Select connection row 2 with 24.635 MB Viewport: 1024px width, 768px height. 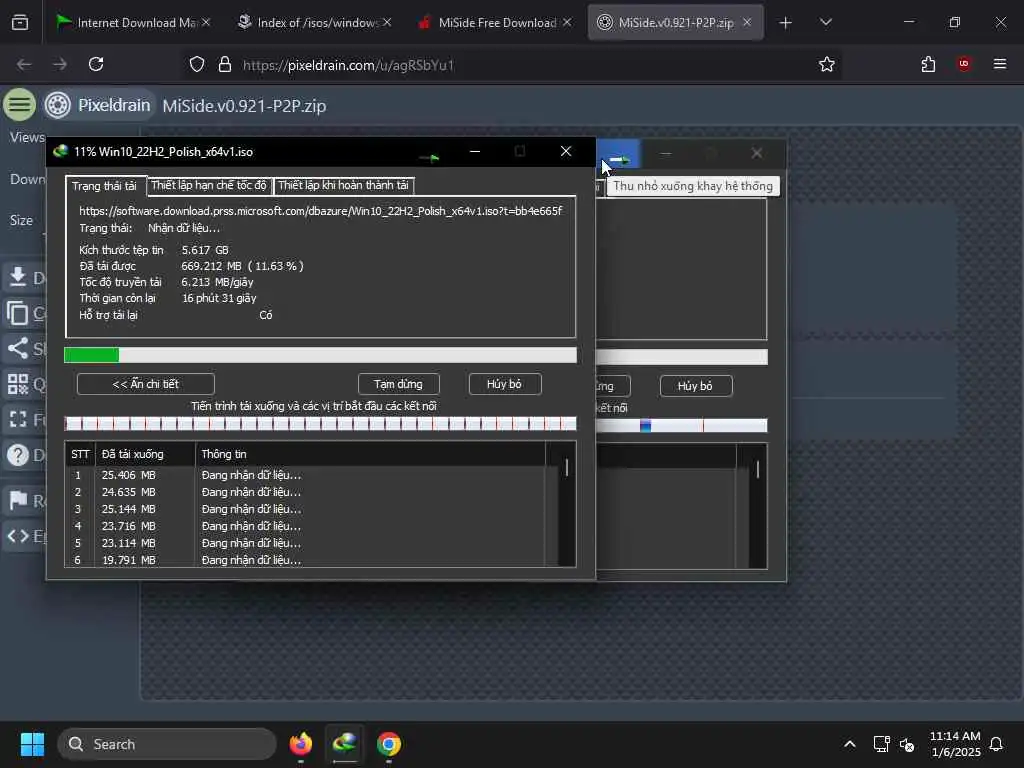(305, 492)
